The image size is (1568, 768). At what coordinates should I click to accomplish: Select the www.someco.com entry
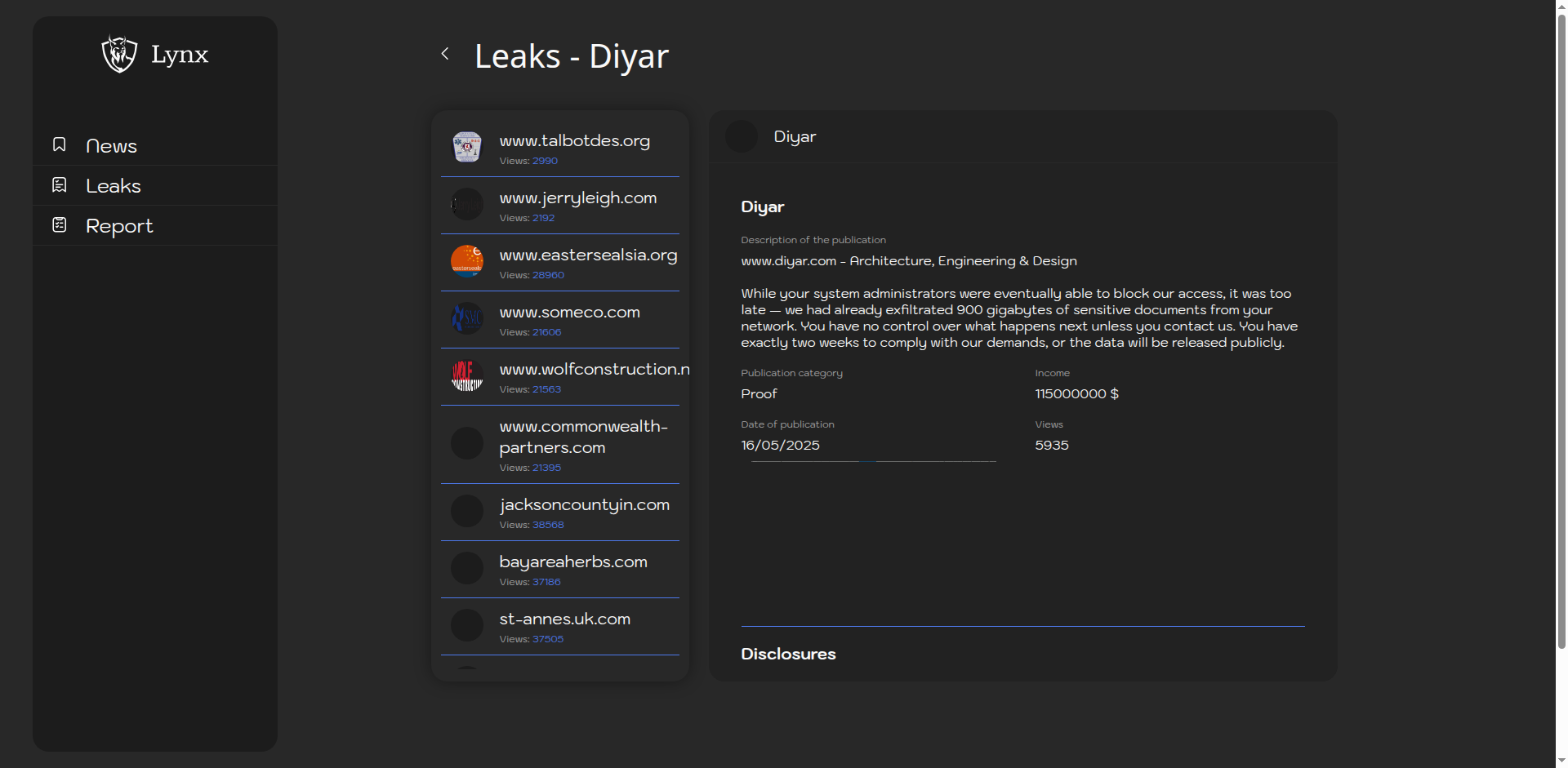point(560,320)
